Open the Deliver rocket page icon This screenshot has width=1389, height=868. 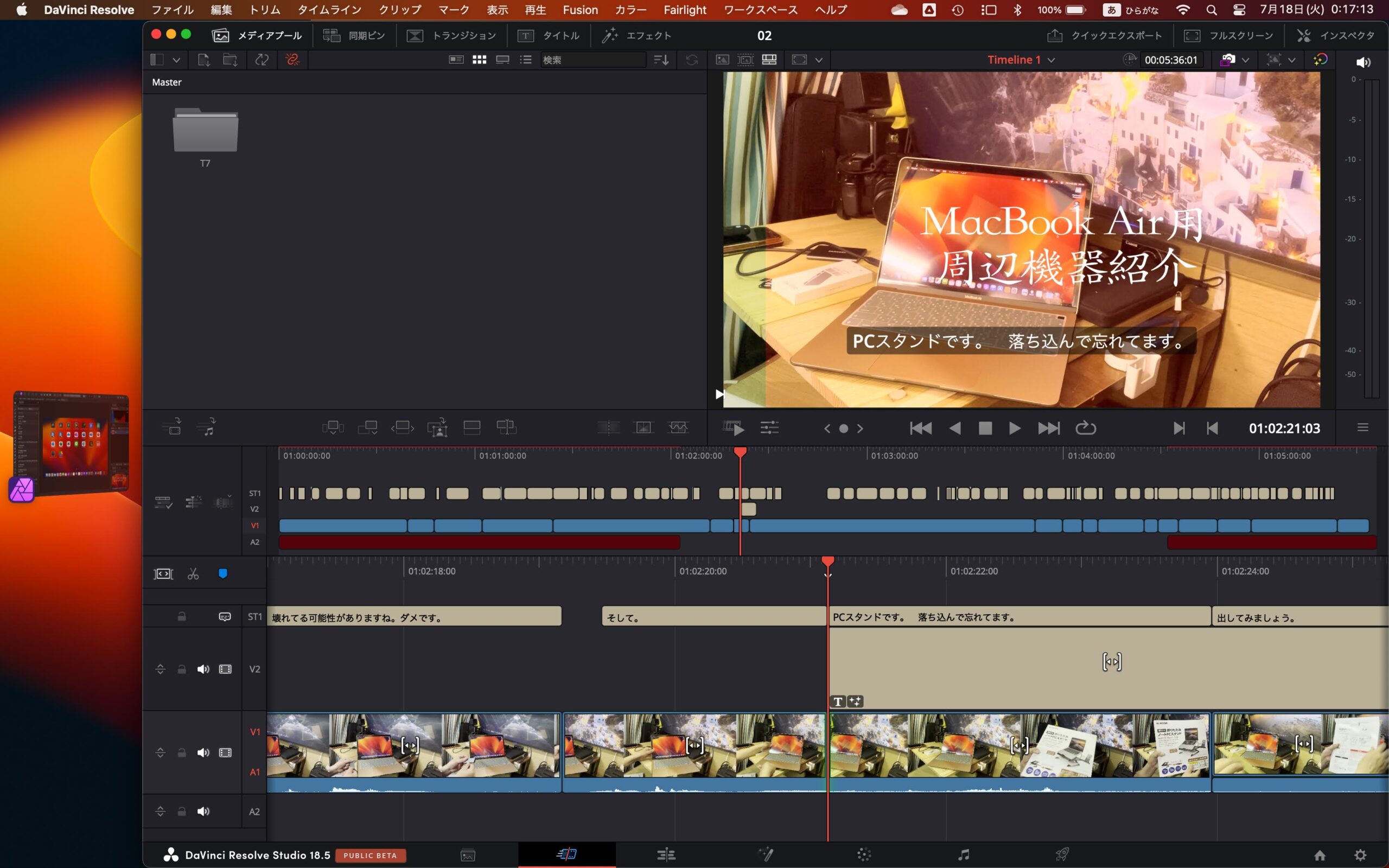point(1062,854)
